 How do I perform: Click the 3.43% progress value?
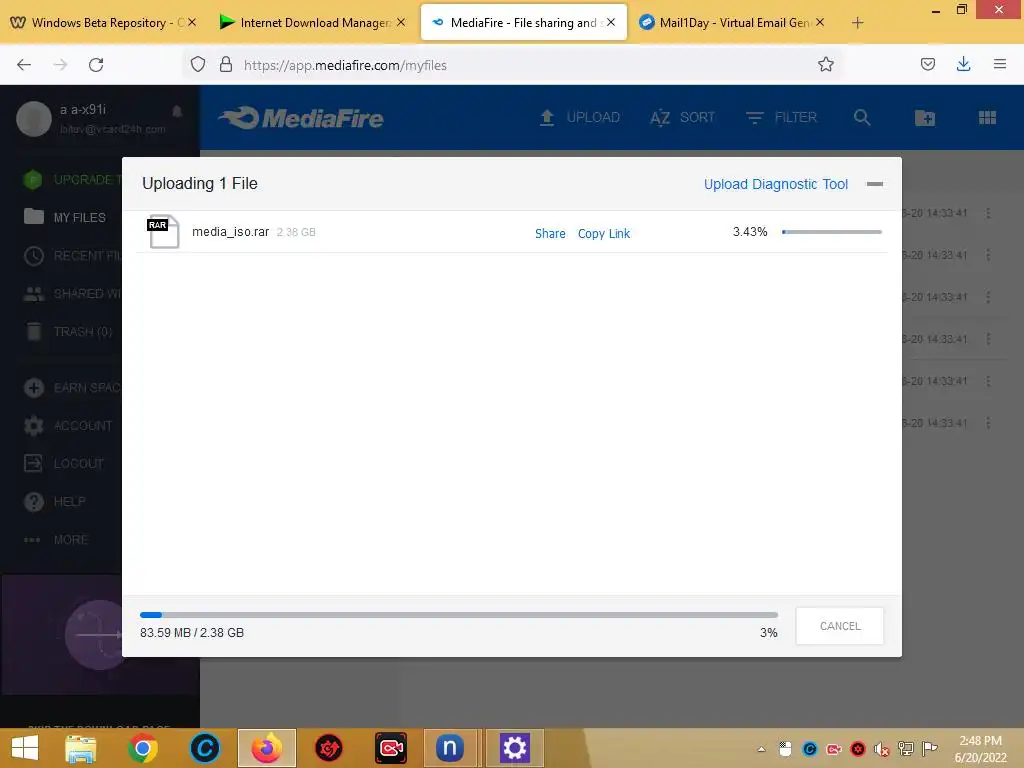coord(750,232)
